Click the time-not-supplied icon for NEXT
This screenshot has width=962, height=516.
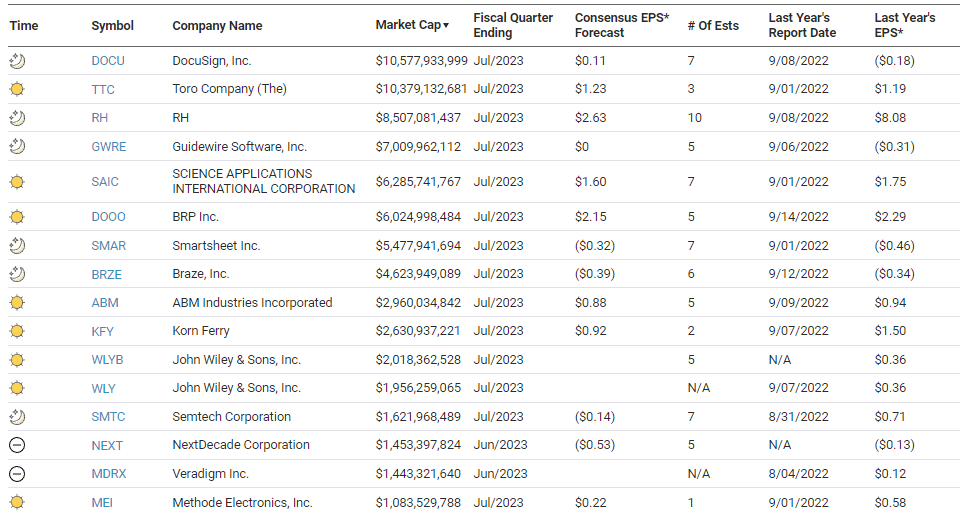17,445
